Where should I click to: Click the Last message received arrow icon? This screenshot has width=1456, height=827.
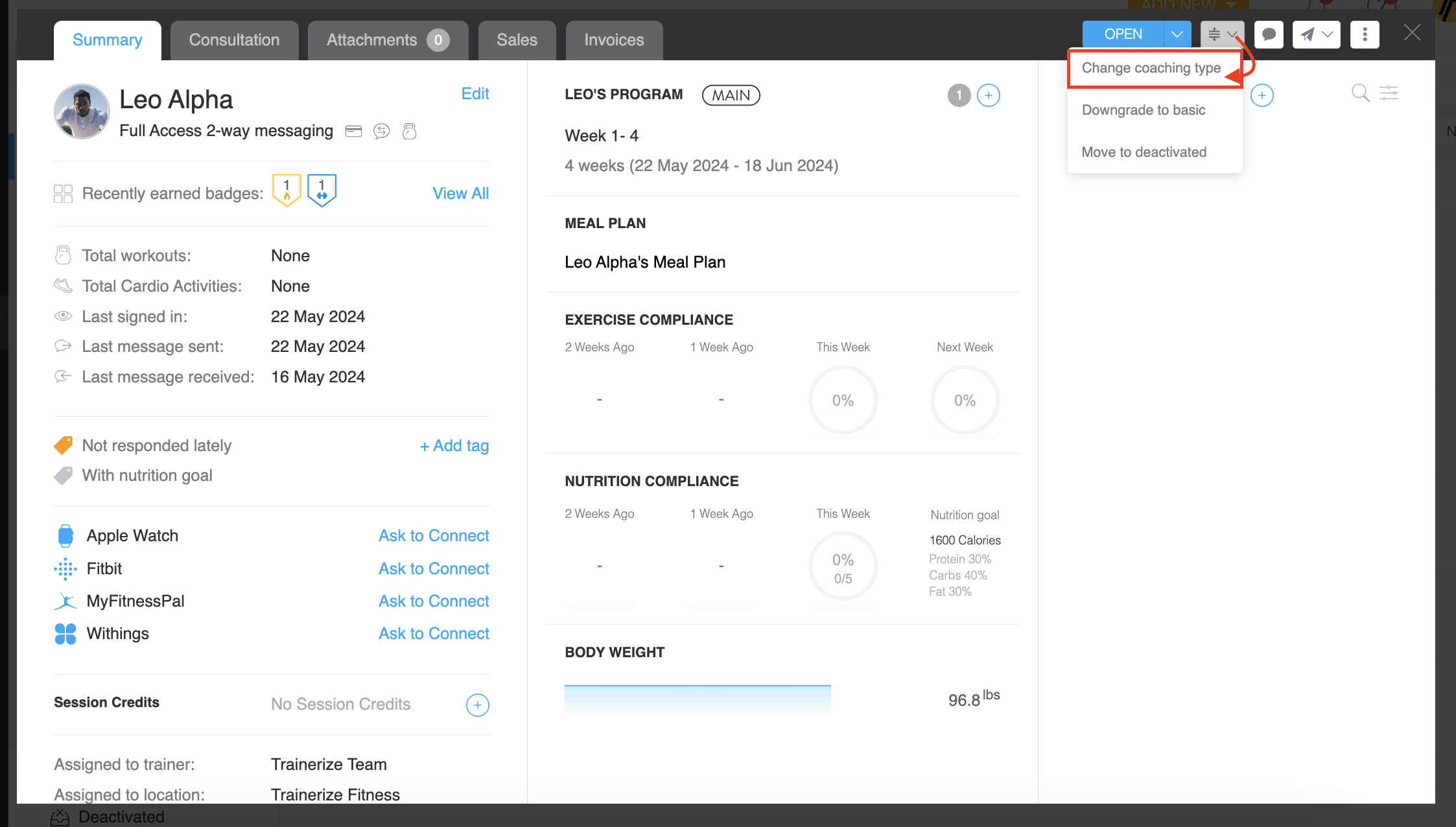[x=63, y=377]
